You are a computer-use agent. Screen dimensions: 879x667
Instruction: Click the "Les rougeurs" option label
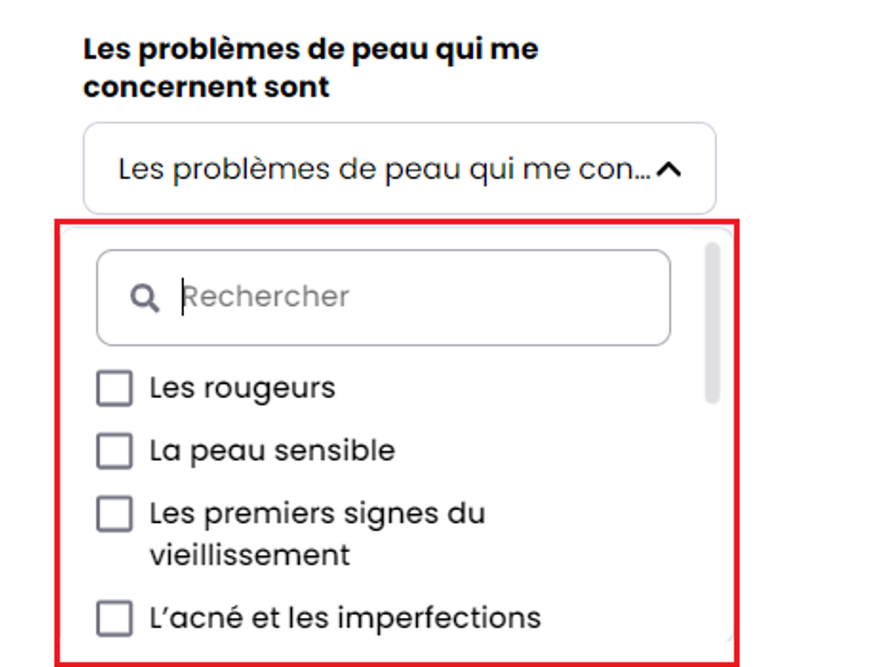(x=242, y=388)
